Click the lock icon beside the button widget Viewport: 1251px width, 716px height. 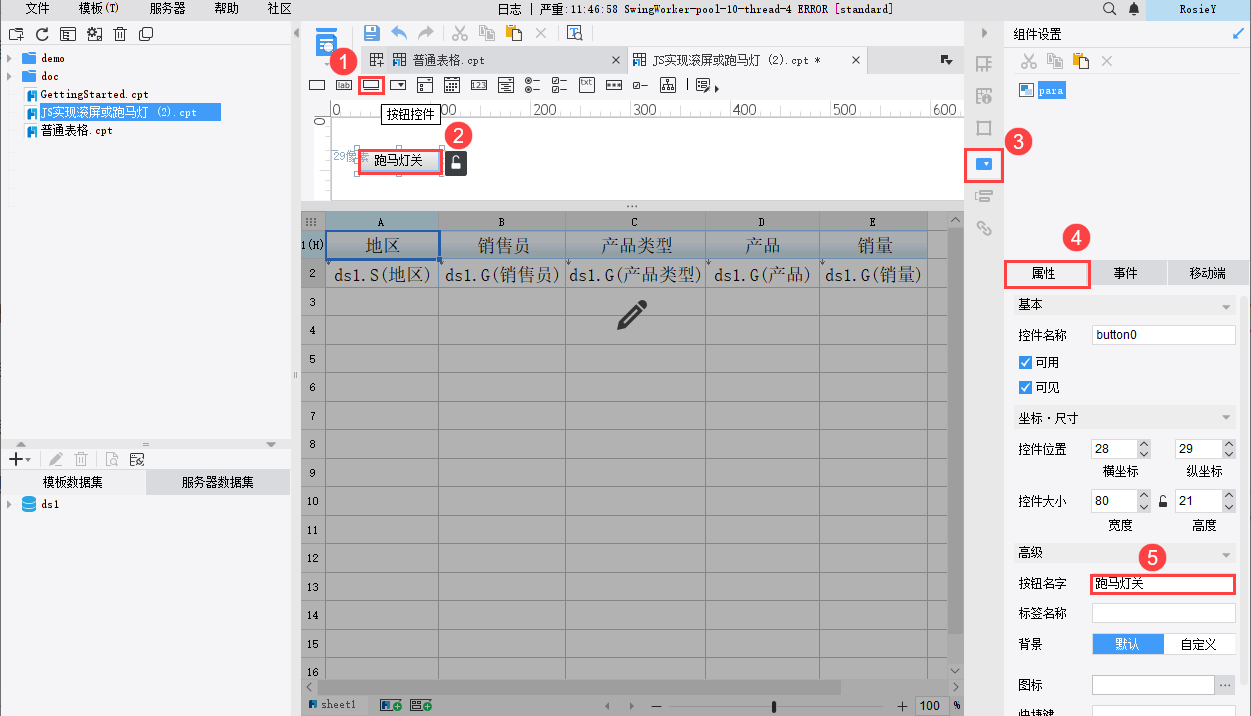(456, 163)
